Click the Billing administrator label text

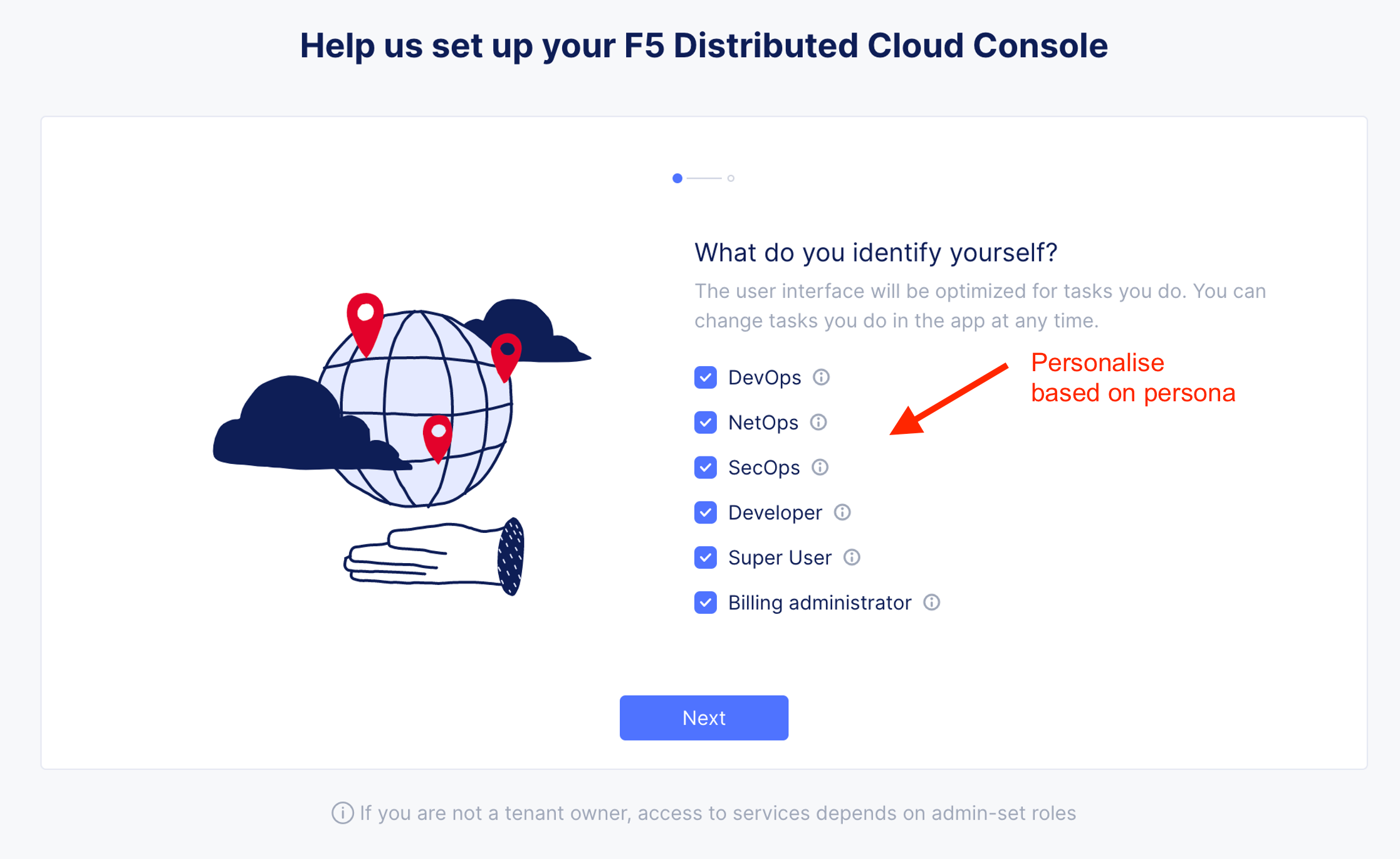click(x=819, y=603)
